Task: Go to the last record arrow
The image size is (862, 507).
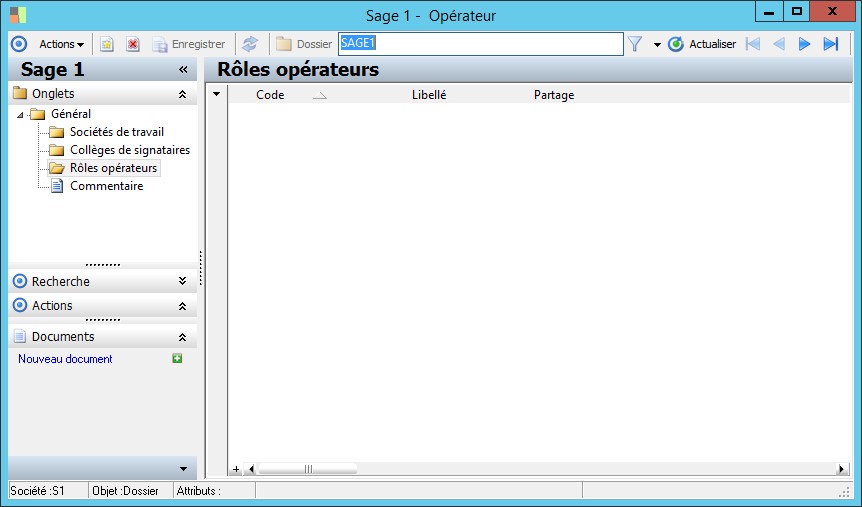Action: [831, 44]
